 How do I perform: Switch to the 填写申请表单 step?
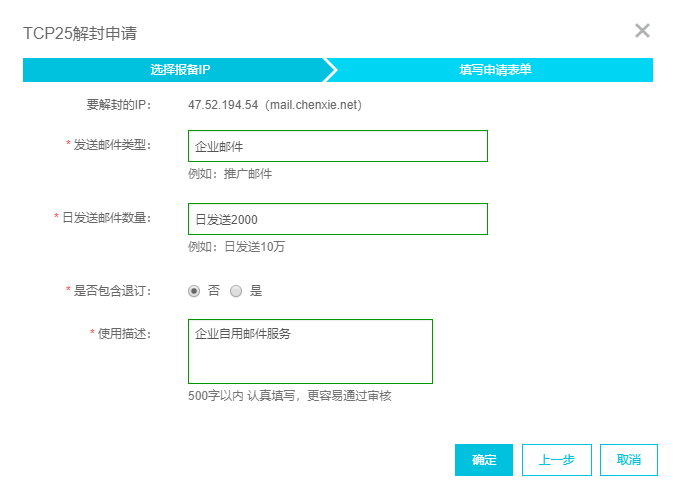[495, 70]
